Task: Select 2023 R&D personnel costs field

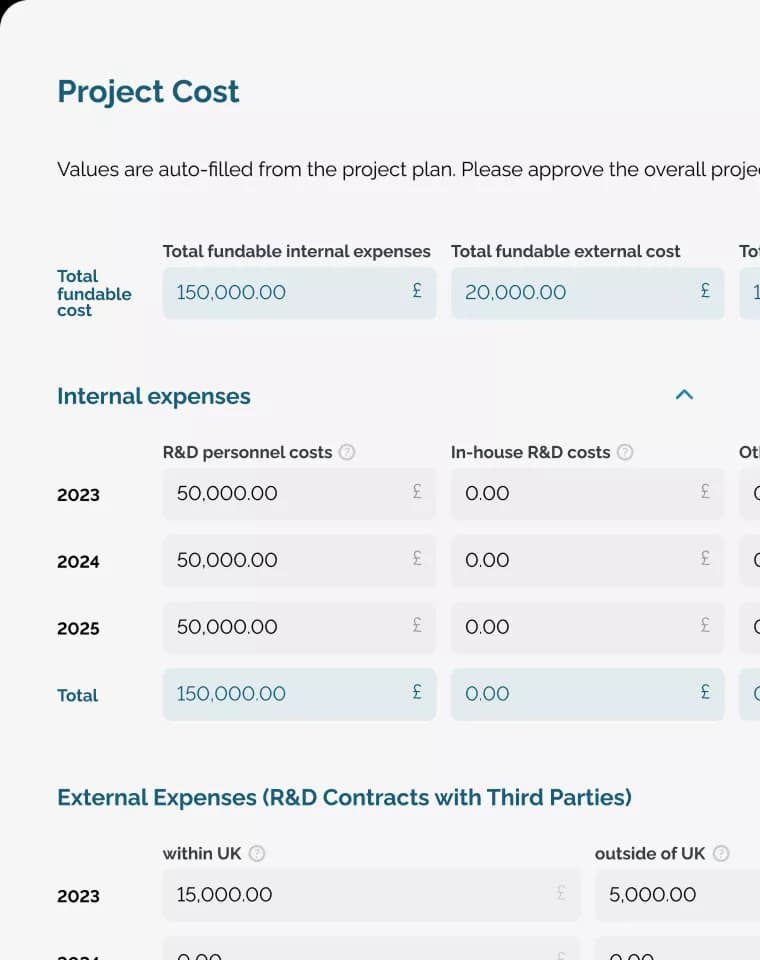Action: pyautogui.click(x=299, y=493)
